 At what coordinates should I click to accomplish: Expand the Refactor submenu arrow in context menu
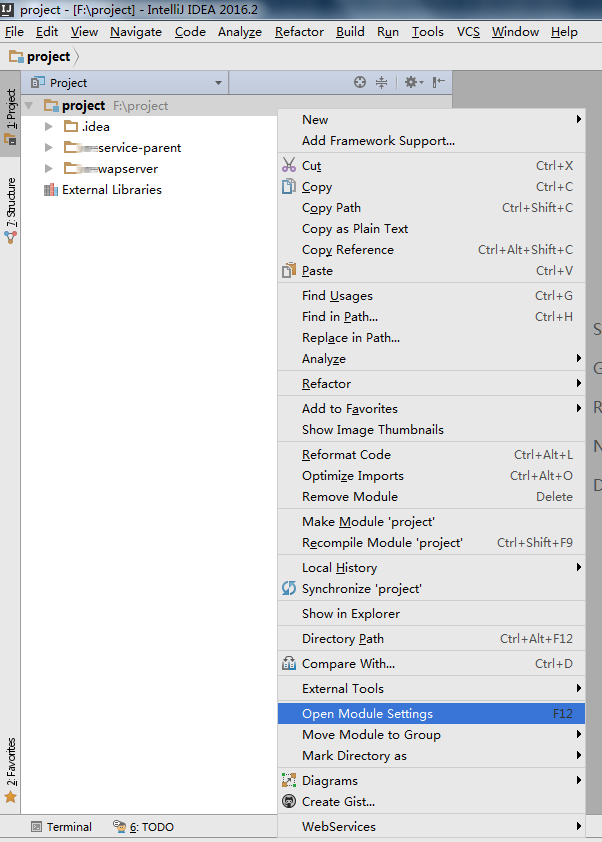[x=578, y=383]
